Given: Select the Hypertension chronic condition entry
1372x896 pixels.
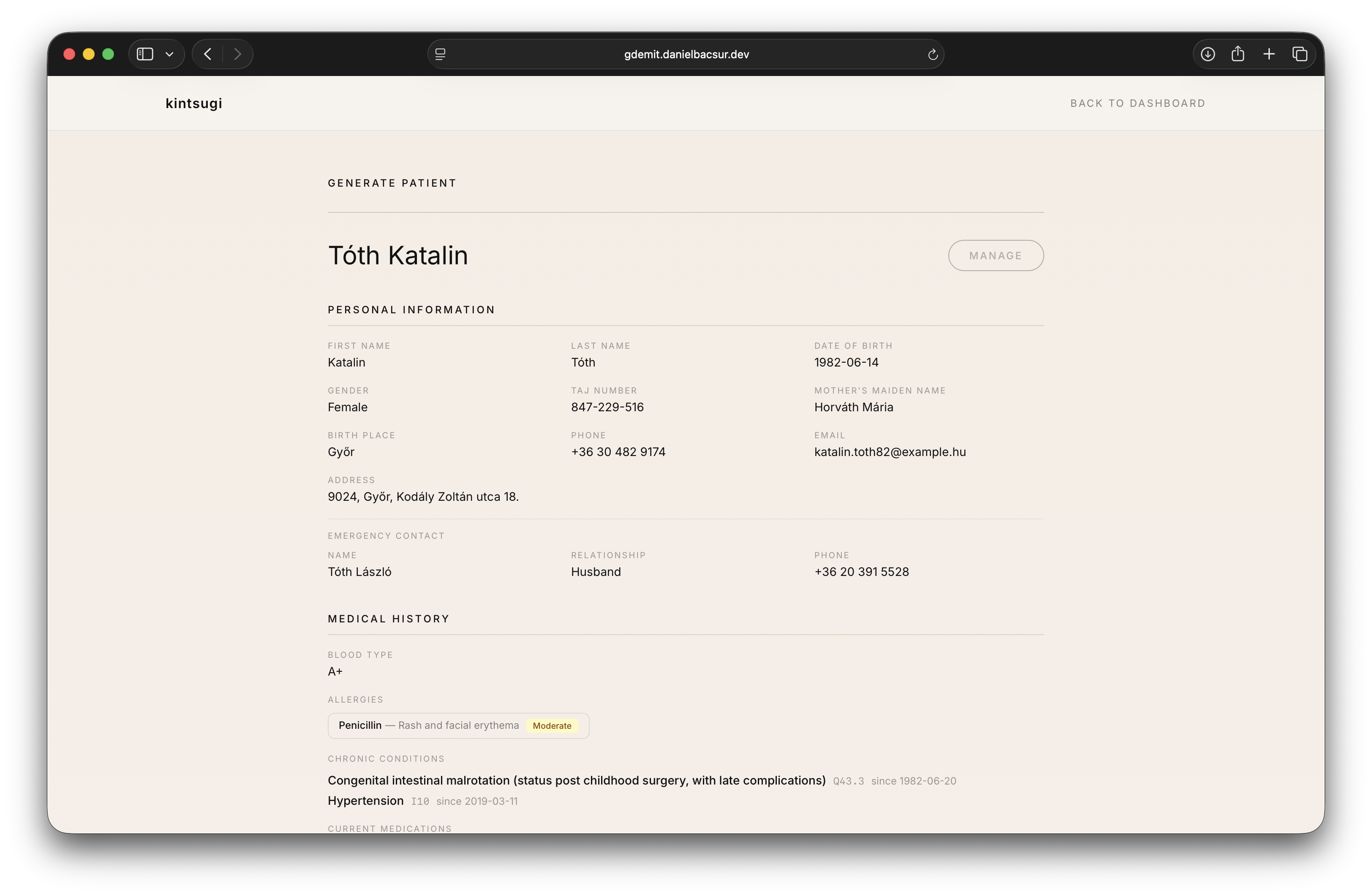Looking at the screenshot, I should coord(365,801).
